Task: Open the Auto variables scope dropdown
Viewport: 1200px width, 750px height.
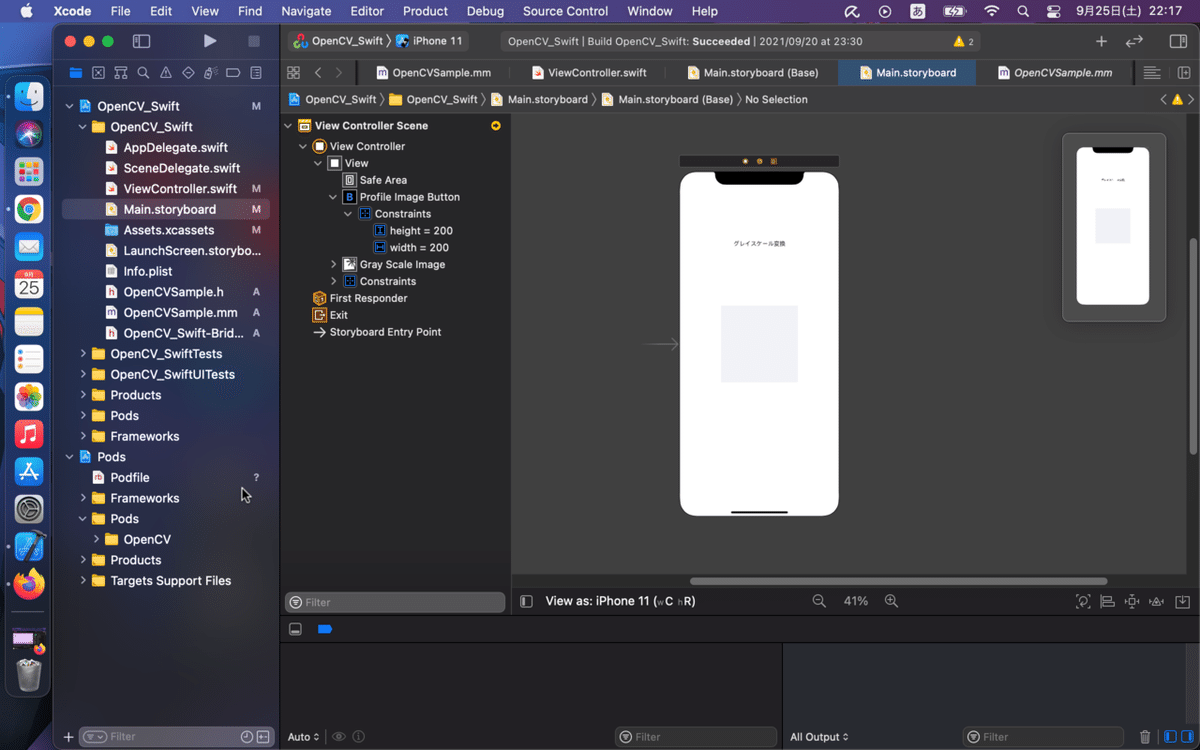Action: (x=304, y=737)
